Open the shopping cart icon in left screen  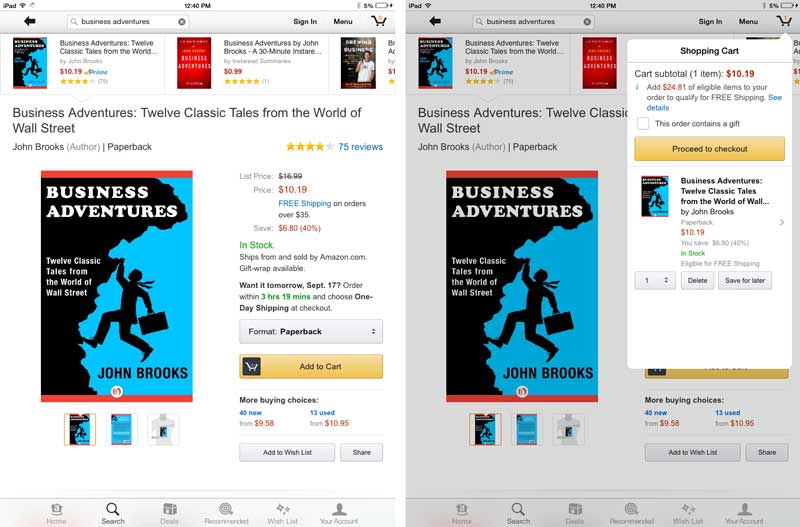[x=379, y=21]
